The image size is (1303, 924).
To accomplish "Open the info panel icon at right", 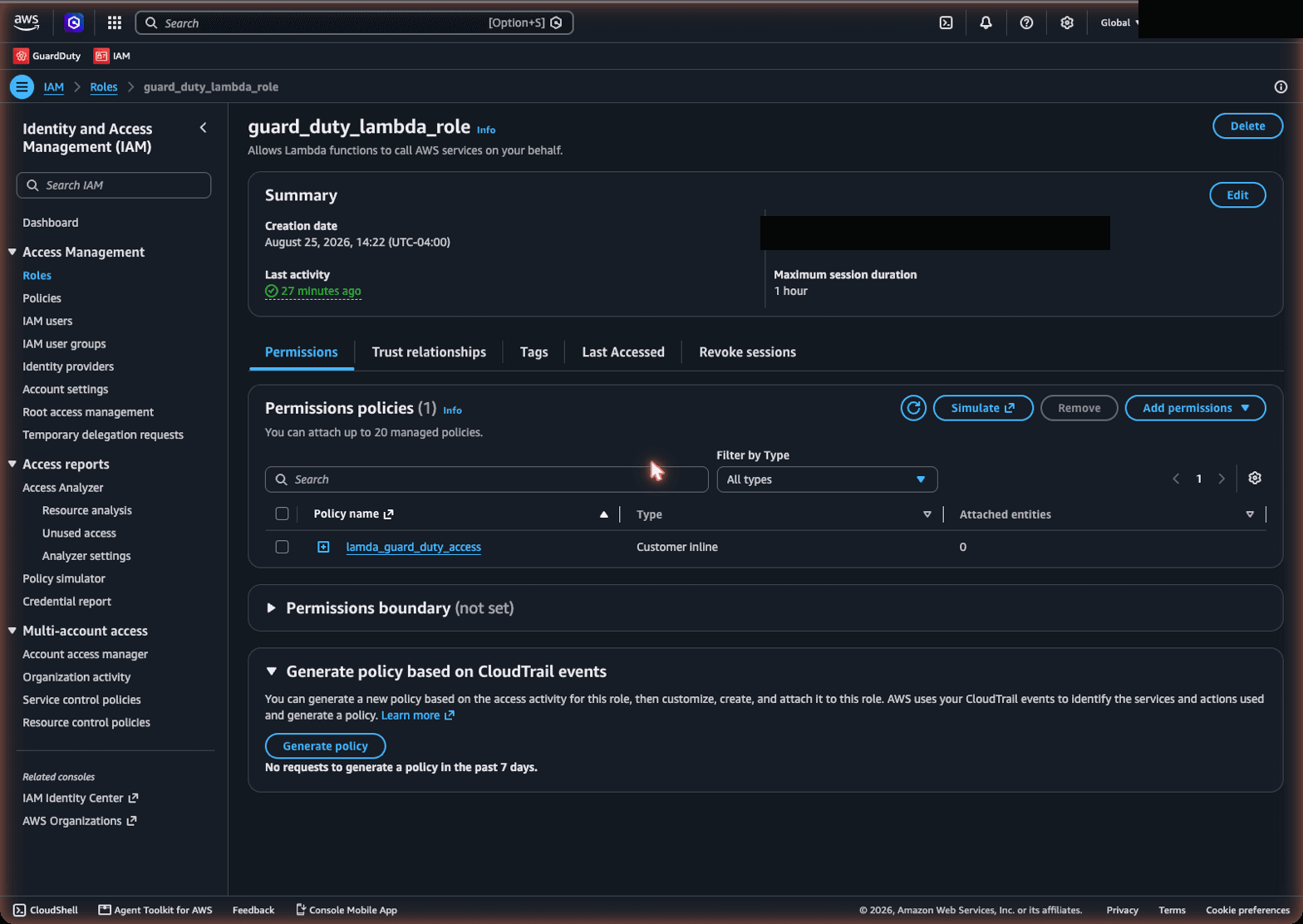I will point(1281,86).
